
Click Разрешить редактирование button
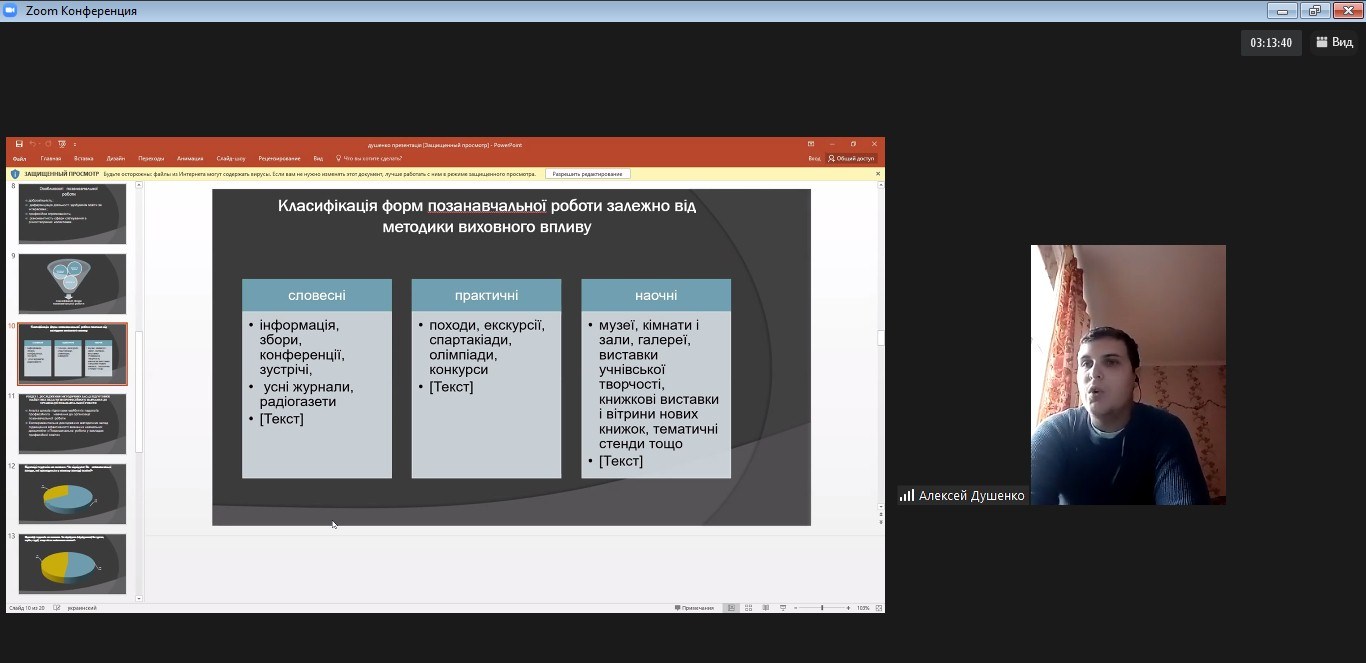(x=588, y=174)
